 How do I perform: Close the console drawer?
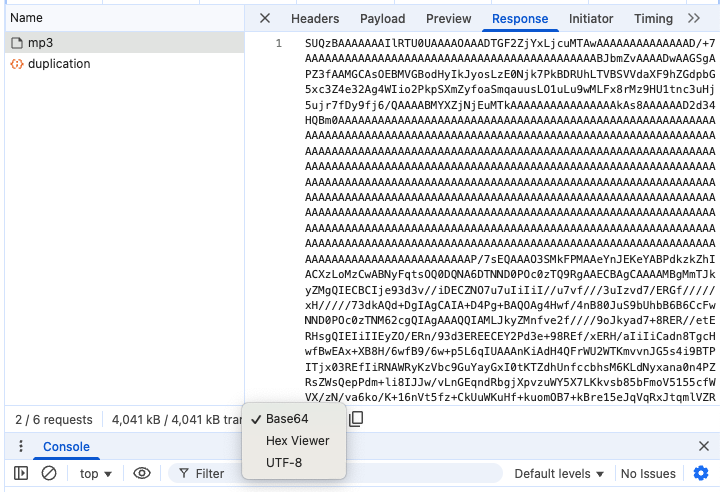(x=702, y=446)
